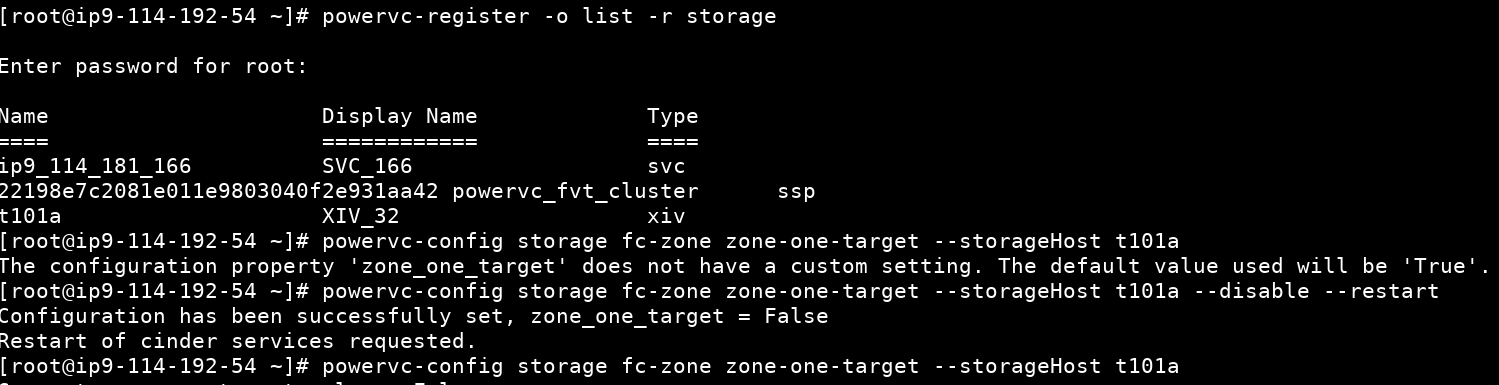Click storage name ip9_114_181_166

(96, 166)
